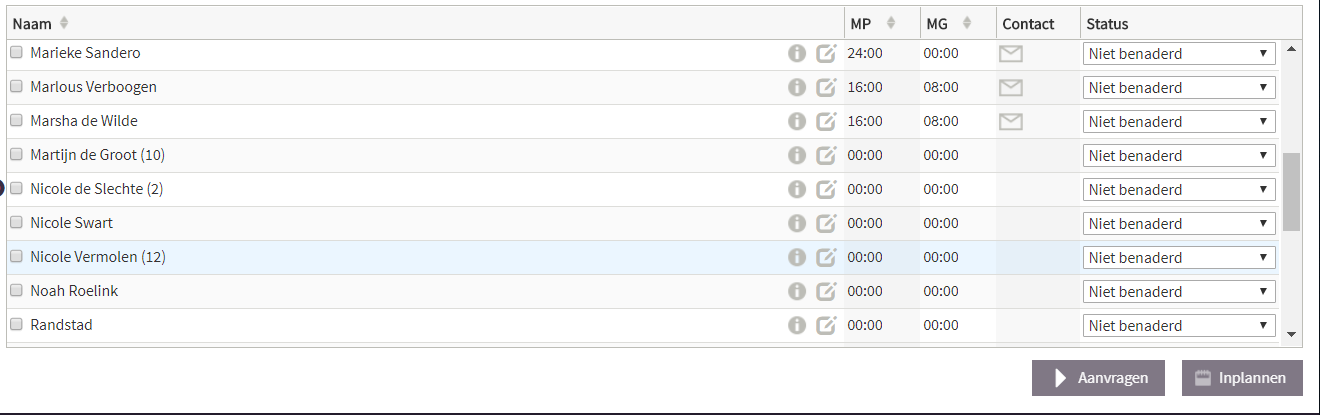The height and width of the screenshot is (415, 1320).
Task: Click envelope icon for Marlous Verboogen
Action: pyautogui.click(x=1011, y=88)
